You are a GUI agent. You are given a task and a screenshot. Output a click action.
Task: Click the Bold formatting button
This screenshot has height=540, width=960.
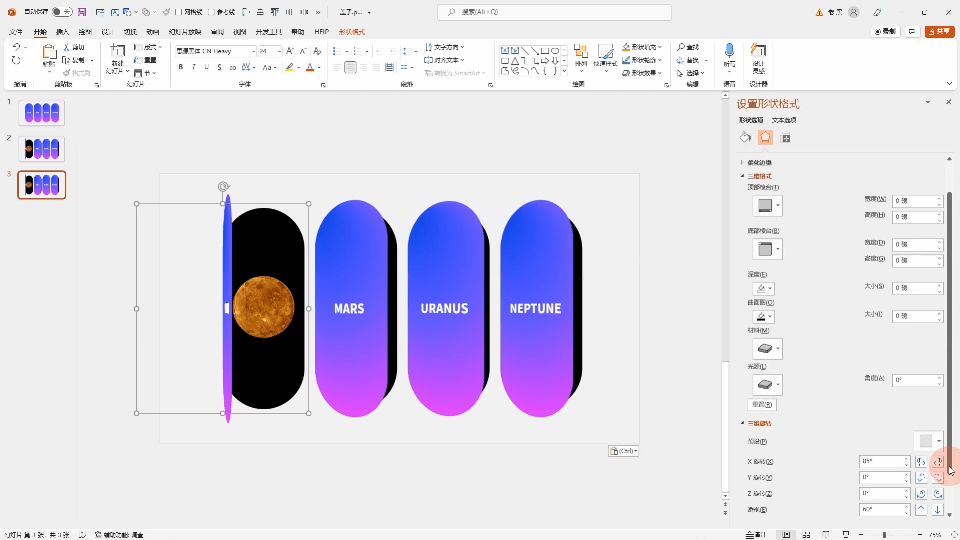(181, 67)
